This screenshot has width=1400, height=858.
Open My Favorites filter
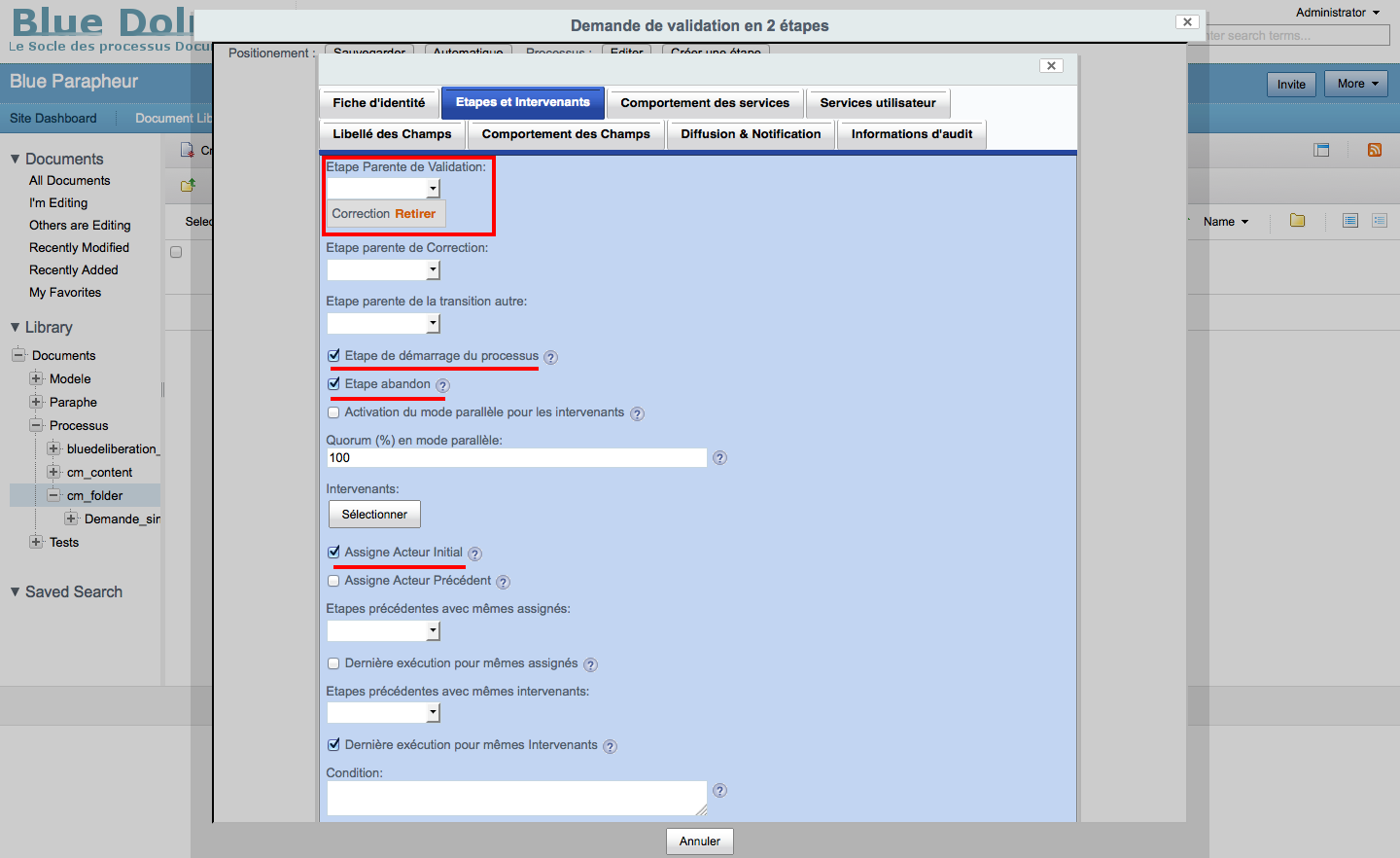coord(65,293)
